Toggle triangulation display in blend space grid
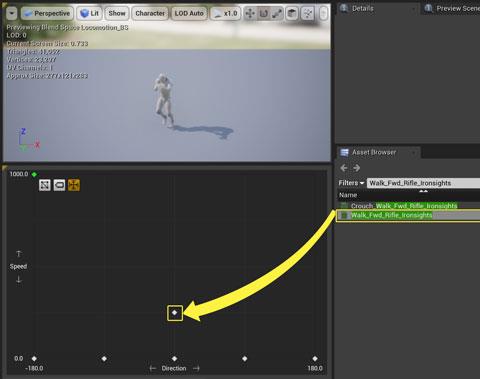This screenshot has height=379, width=480. tap(45, 185)
